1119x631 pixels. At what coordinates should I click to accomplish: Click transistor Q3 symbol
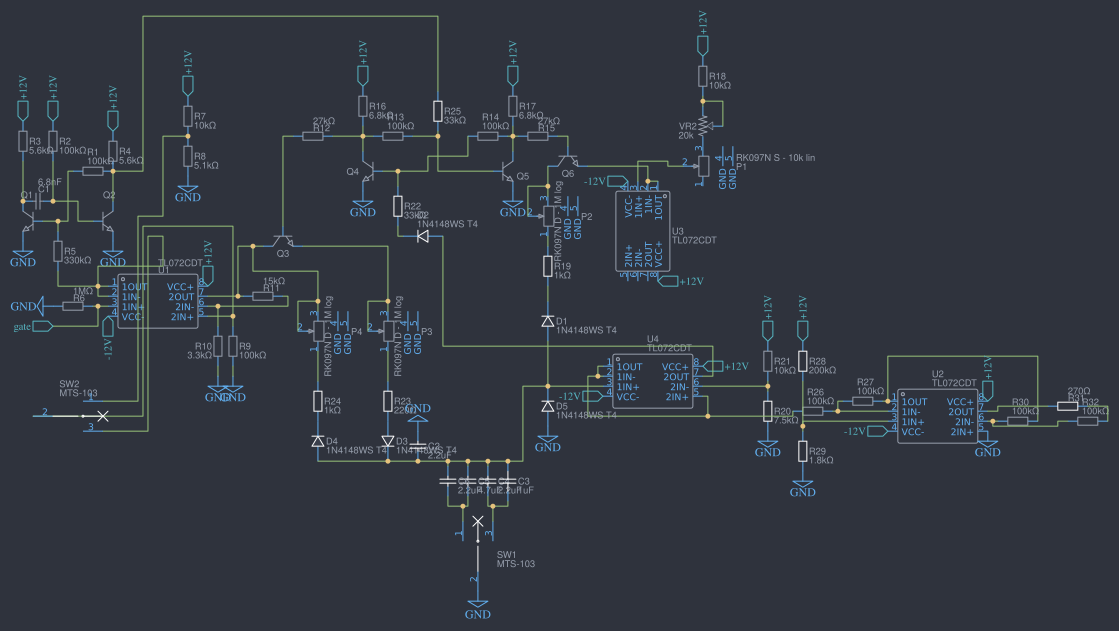[x=283, y=240]
